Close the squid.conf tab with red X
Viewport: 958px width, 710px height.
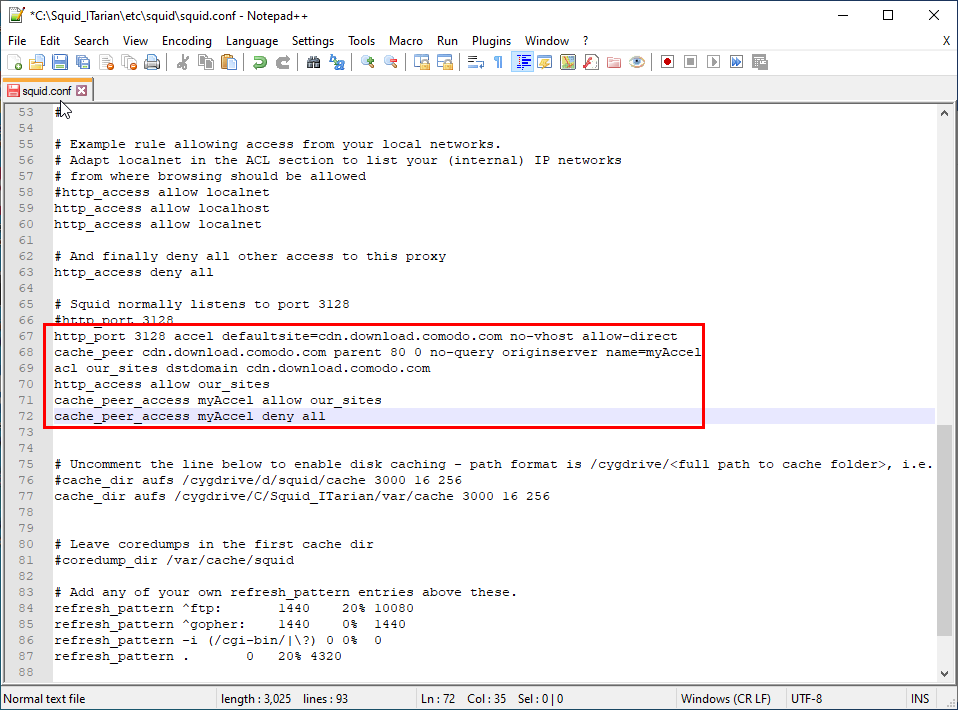coord(81,90)
